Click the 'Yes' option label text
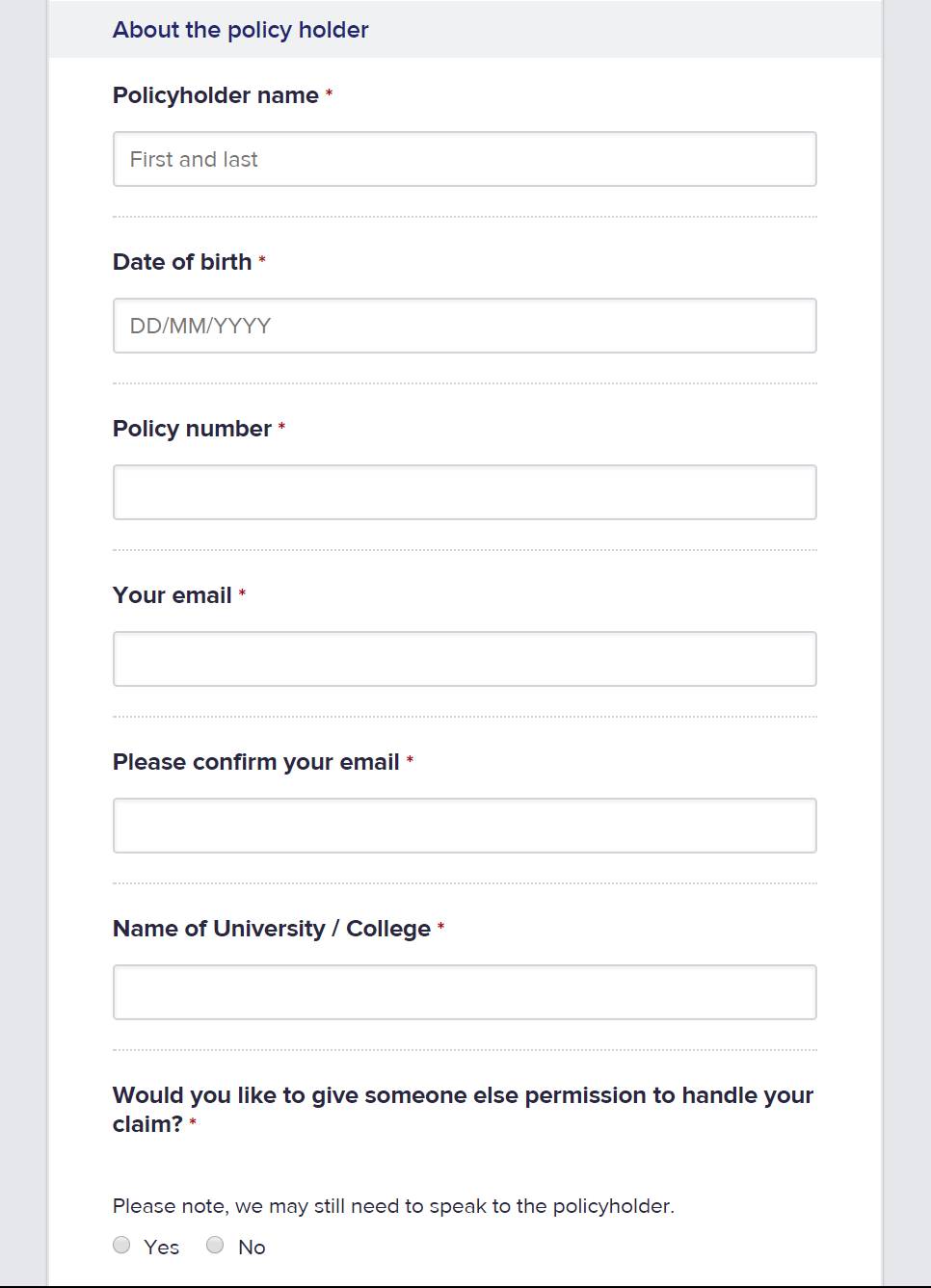The width and height of the screenshot is (931, 1288). [x=161, y=1247]
